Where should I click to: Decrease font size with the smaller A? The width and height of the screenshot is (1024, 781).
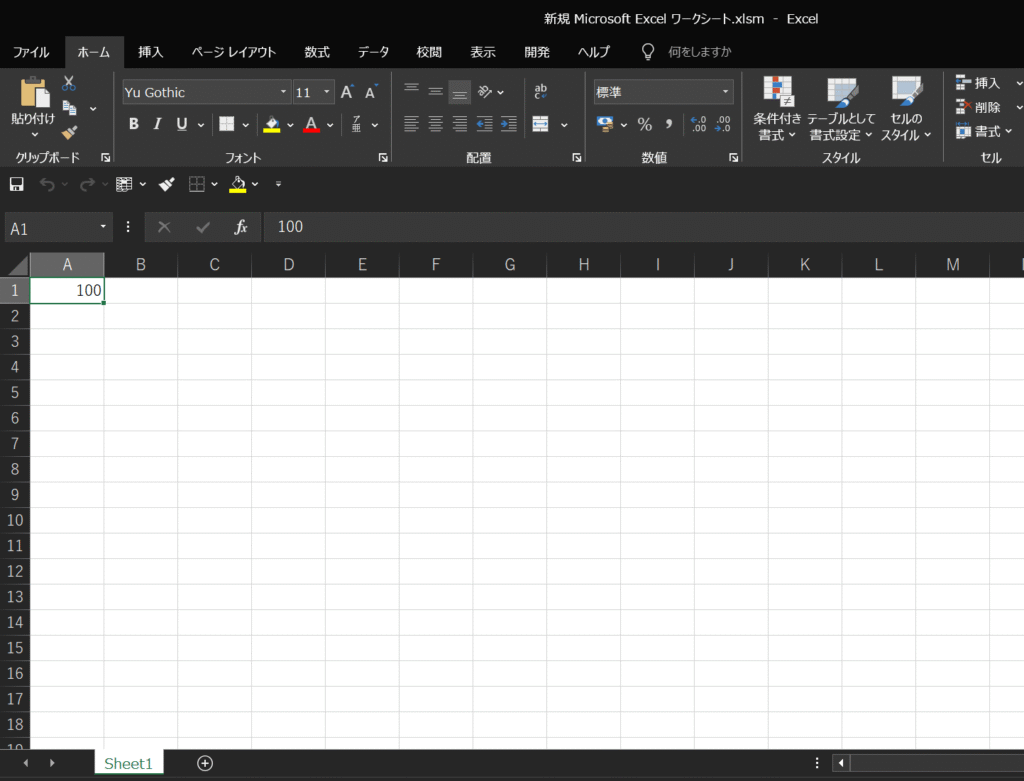[371, 92]
